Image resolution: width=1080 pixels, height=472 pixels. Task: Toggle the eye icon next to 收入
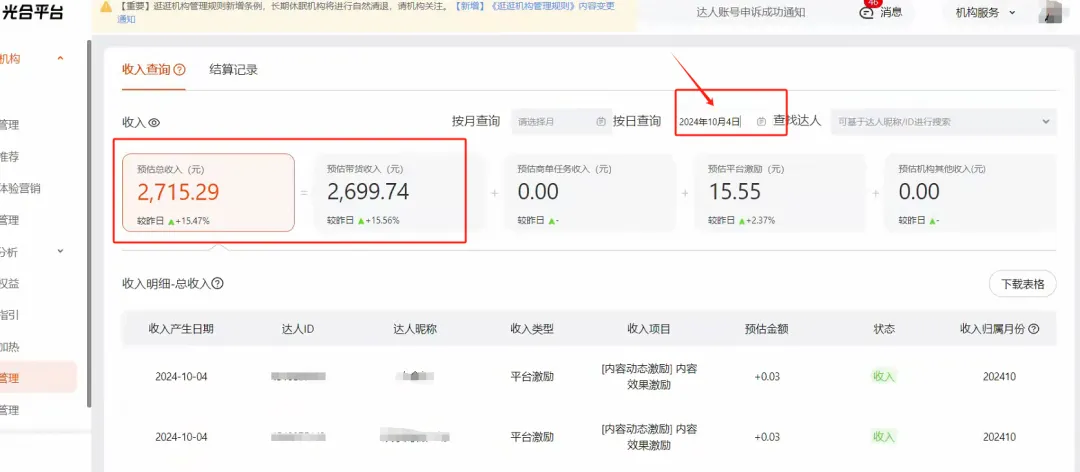coord(154,123)
